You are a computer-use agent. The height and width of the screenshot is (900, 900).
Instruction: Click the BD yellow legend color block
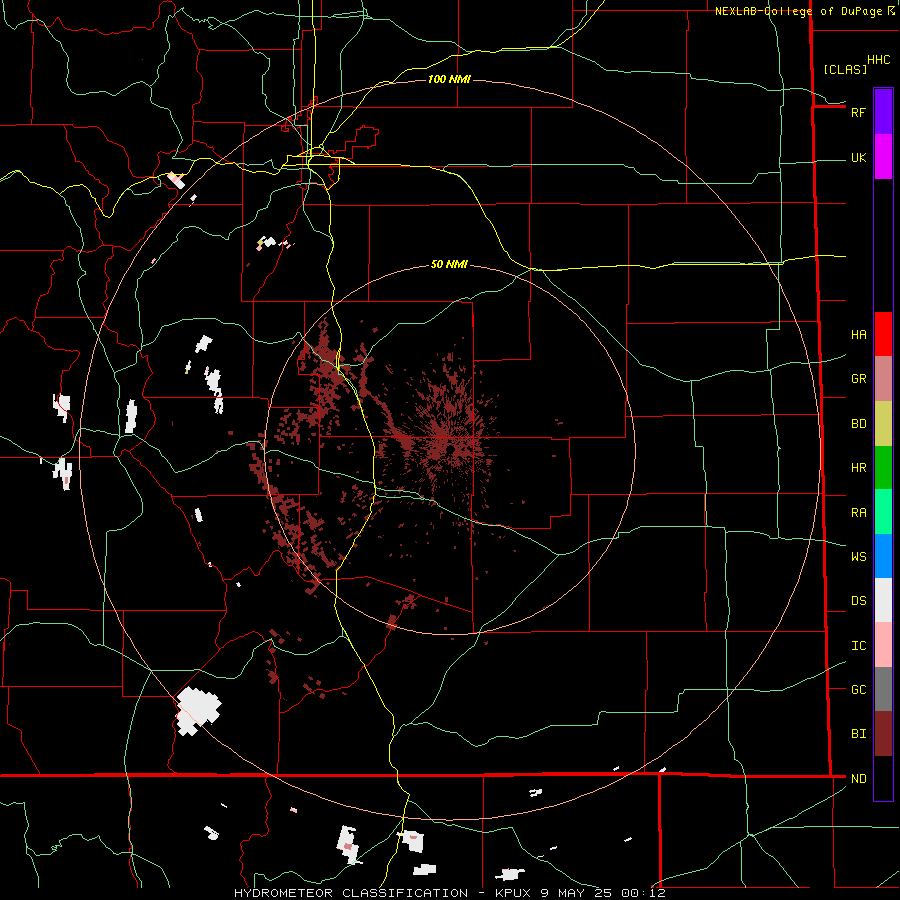883,424
